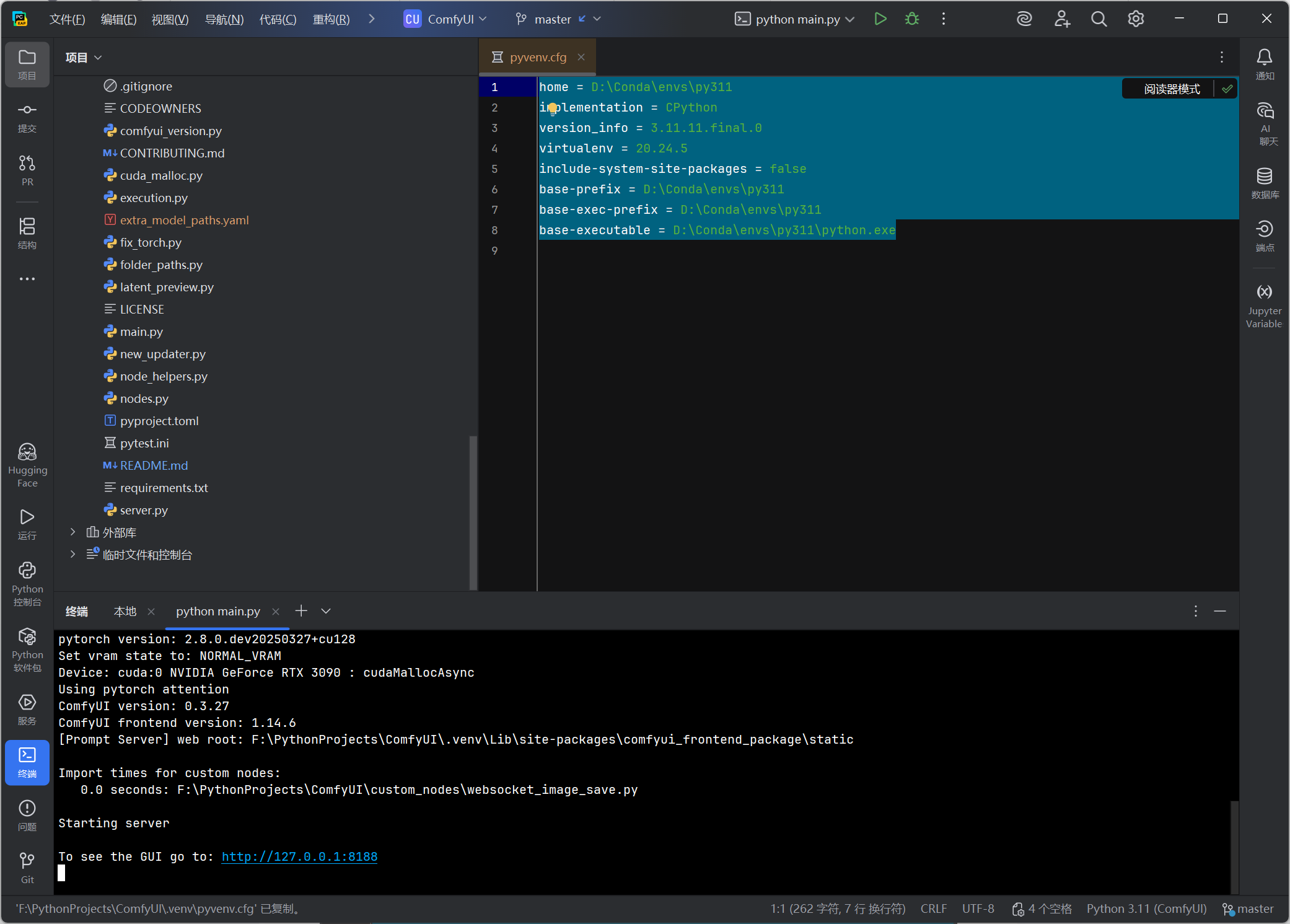Open the Jupyter Variables panel

(1265, 306)
